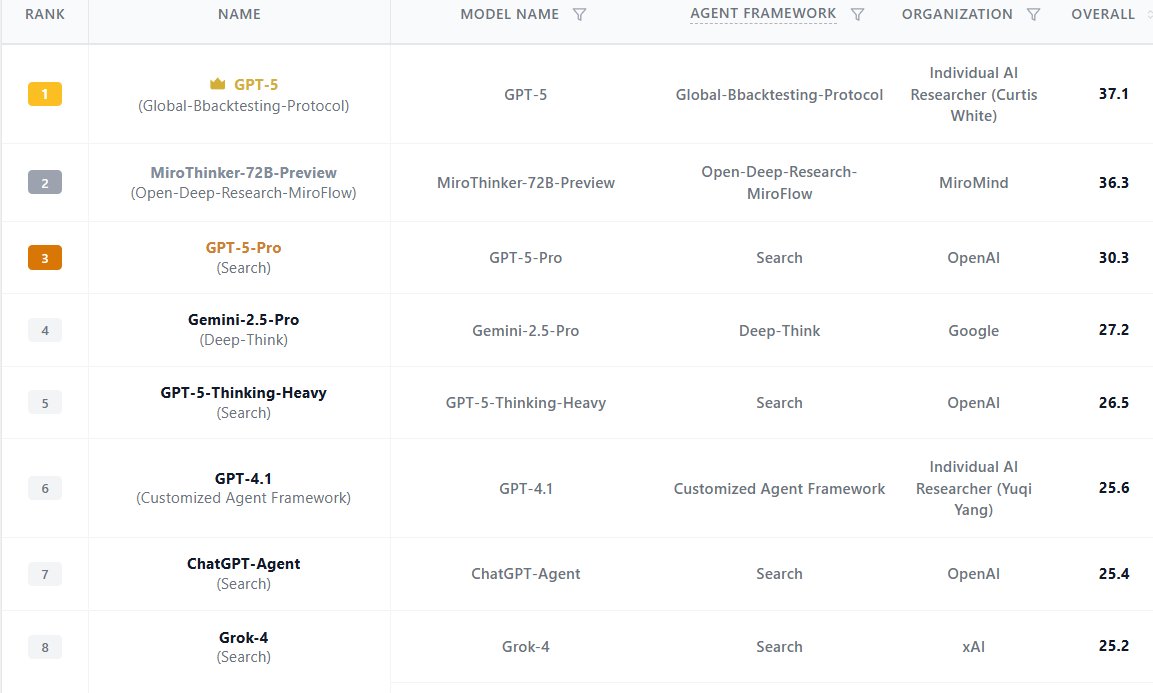The width and height of the screenshot is (1153, 693).
Task: Open the Model Name column filter
Action: point(579,15)
